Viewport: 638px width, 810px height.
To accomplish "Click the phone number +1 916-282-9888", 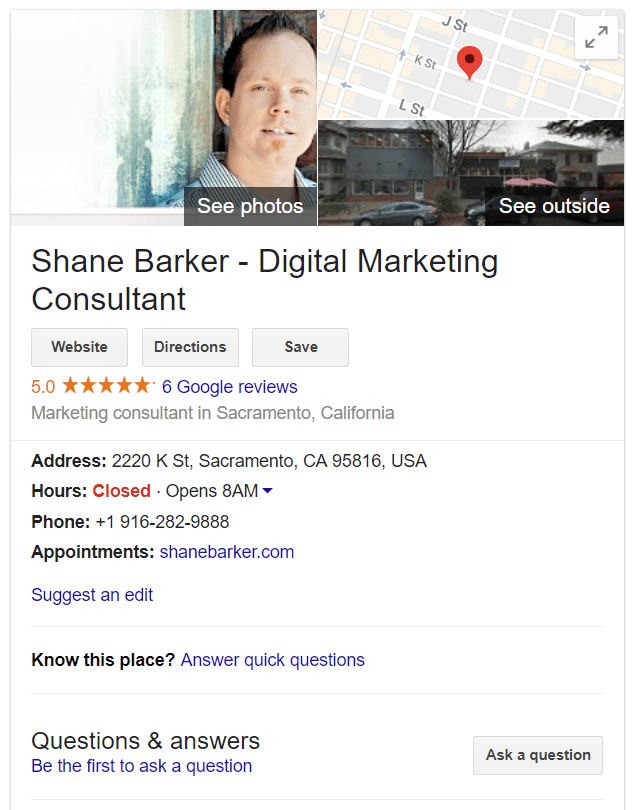I will tap(162, 522).
